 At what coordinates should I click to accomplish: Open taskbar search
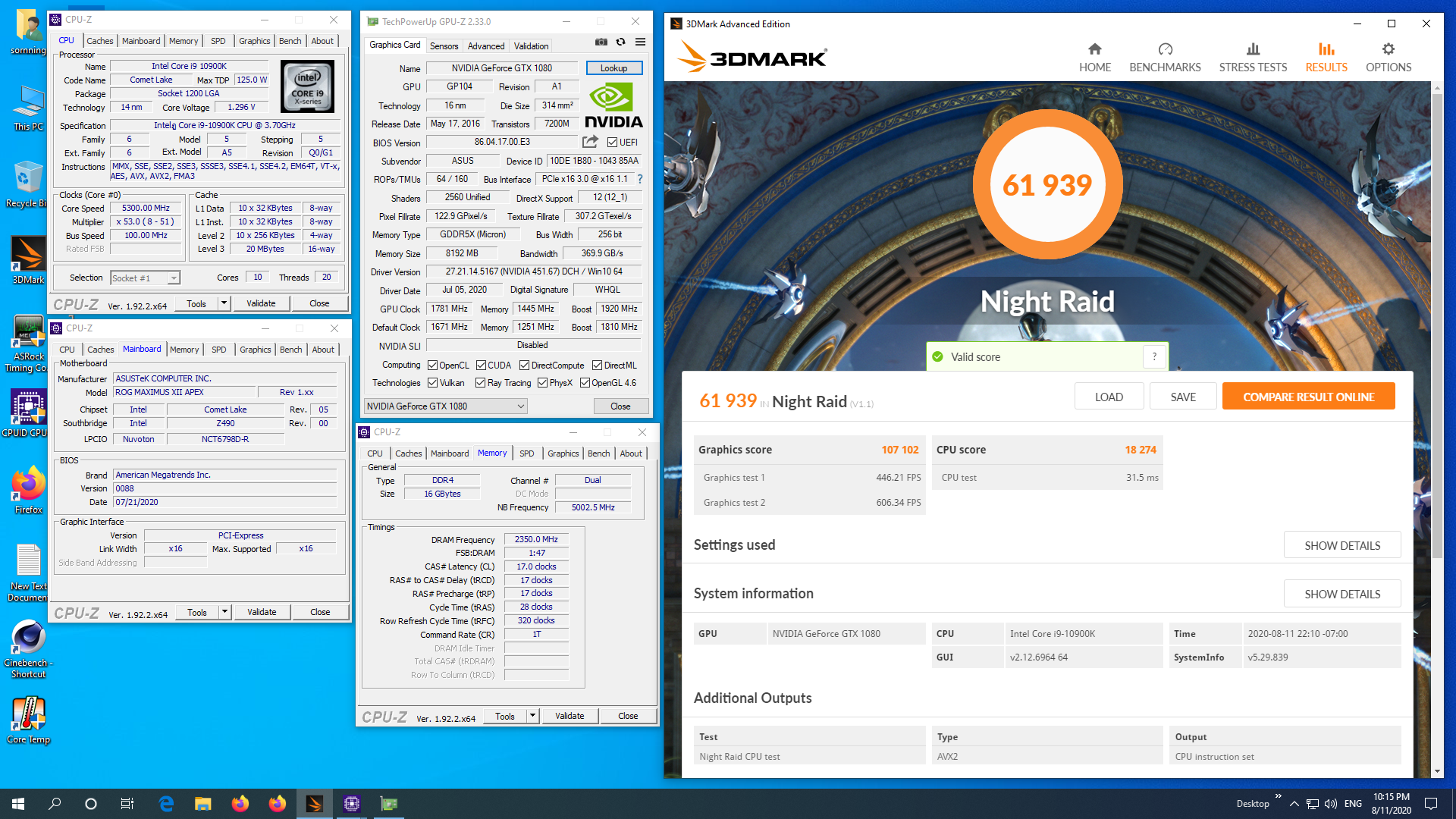click(x=55, y=804)
